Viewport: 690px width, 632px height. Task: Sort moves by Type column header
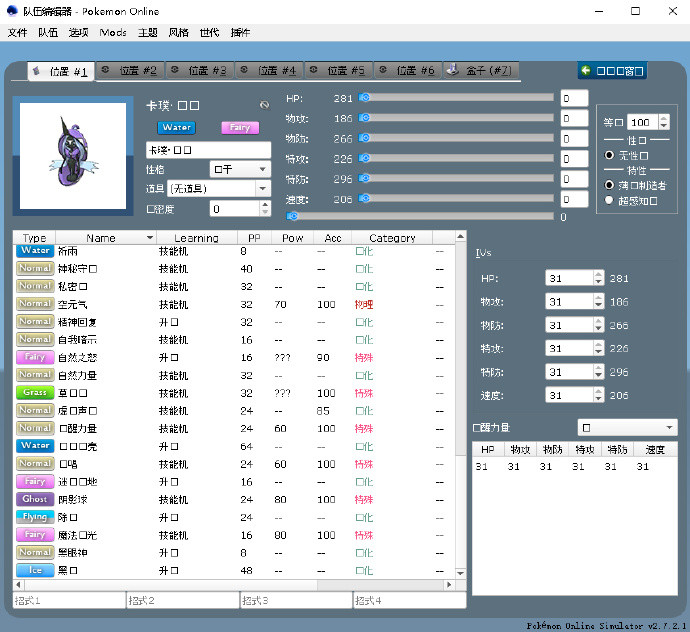34,238
